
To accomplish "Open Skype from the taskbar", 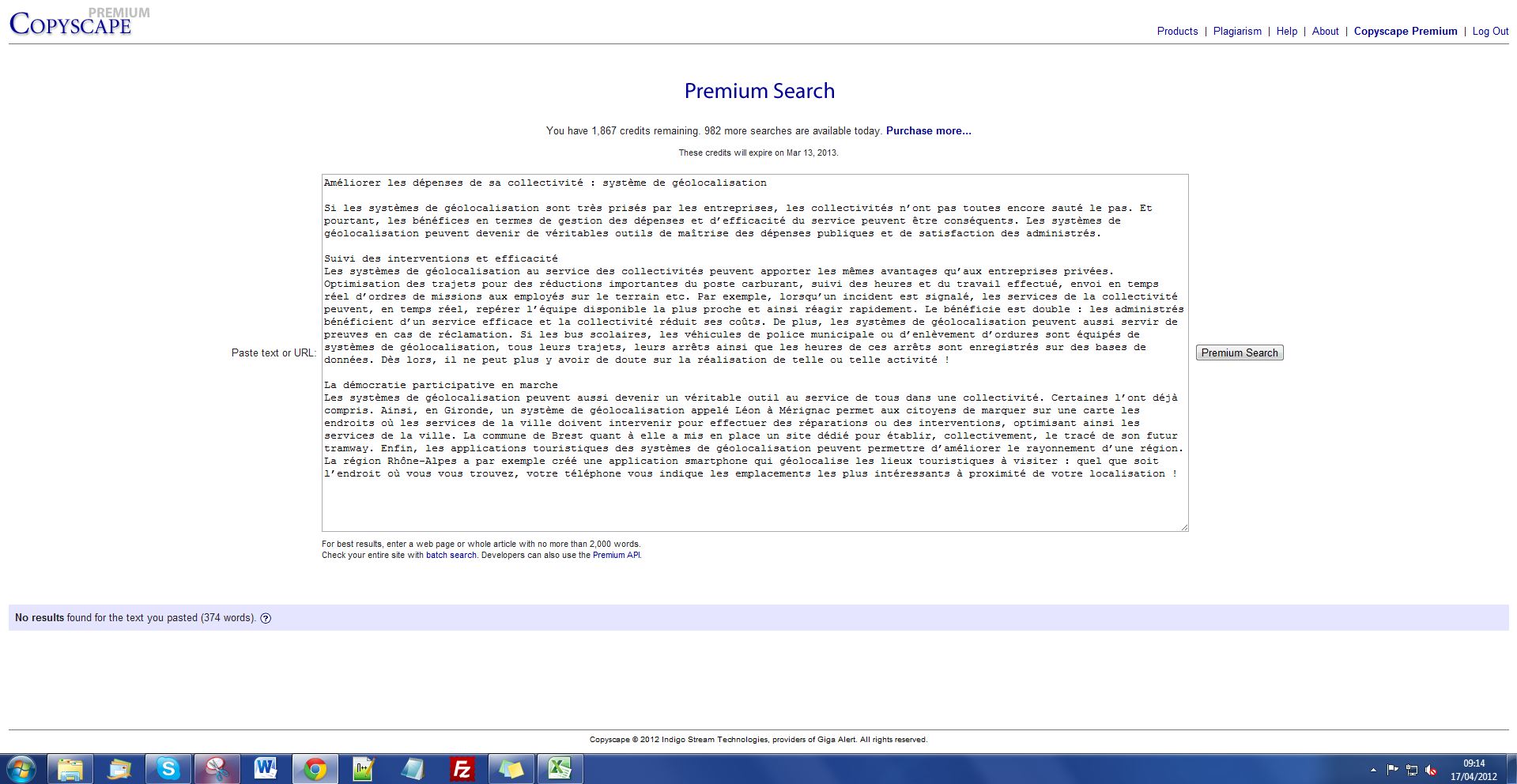I will [x=168, y=768].
